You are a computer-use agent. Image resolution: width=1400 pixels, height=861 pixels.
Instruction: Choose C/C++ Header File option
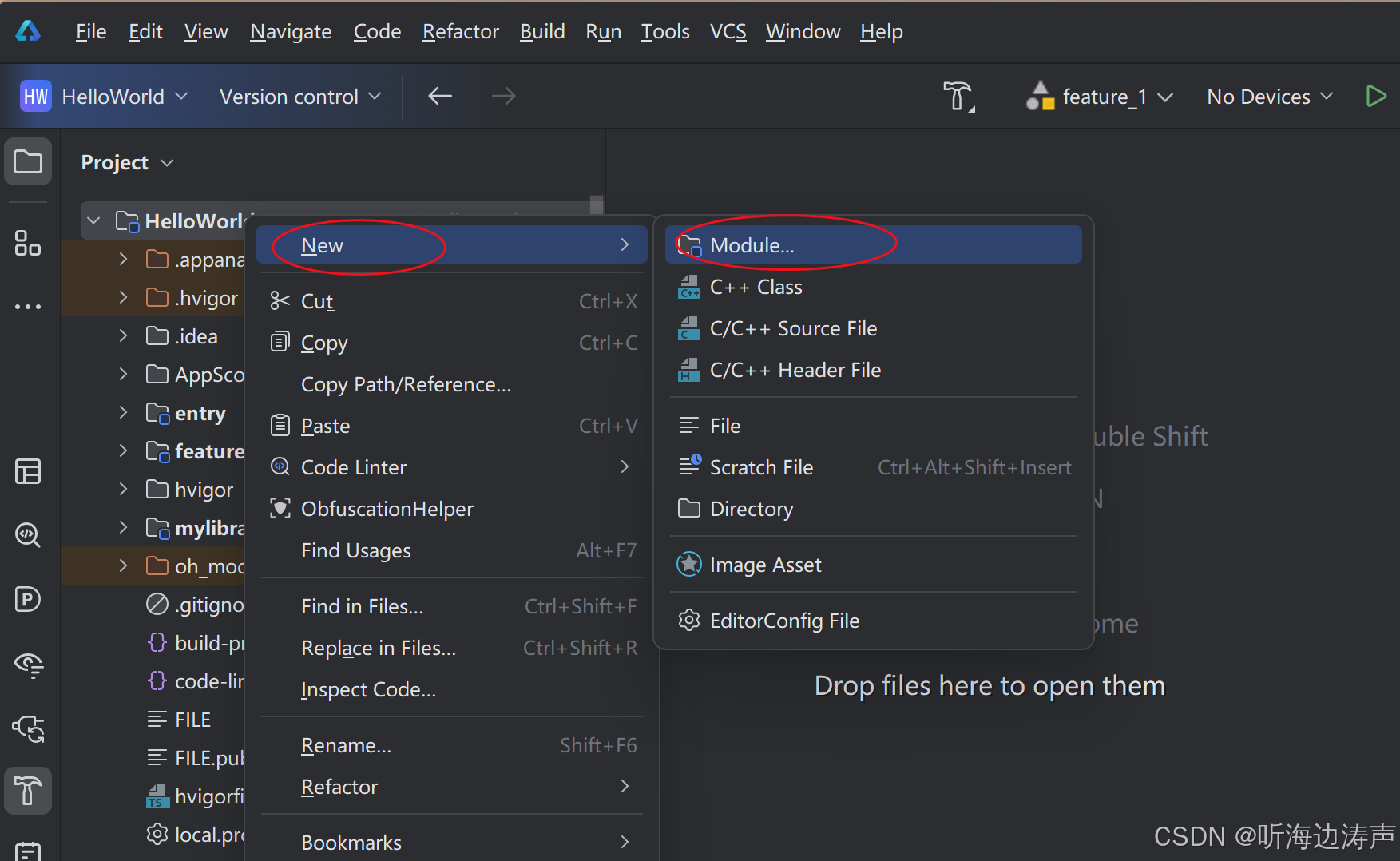(874, 370)
